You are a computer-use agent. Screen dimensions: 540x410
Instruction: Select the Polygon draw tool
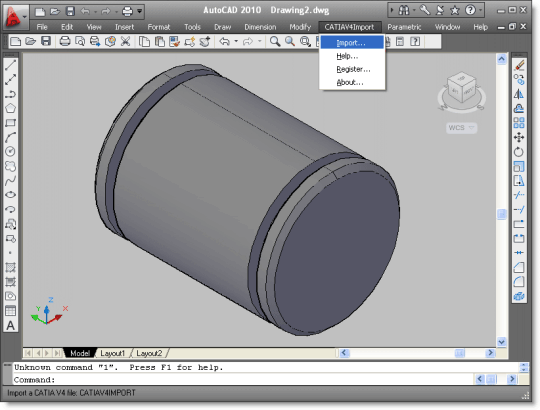point(11,108)
